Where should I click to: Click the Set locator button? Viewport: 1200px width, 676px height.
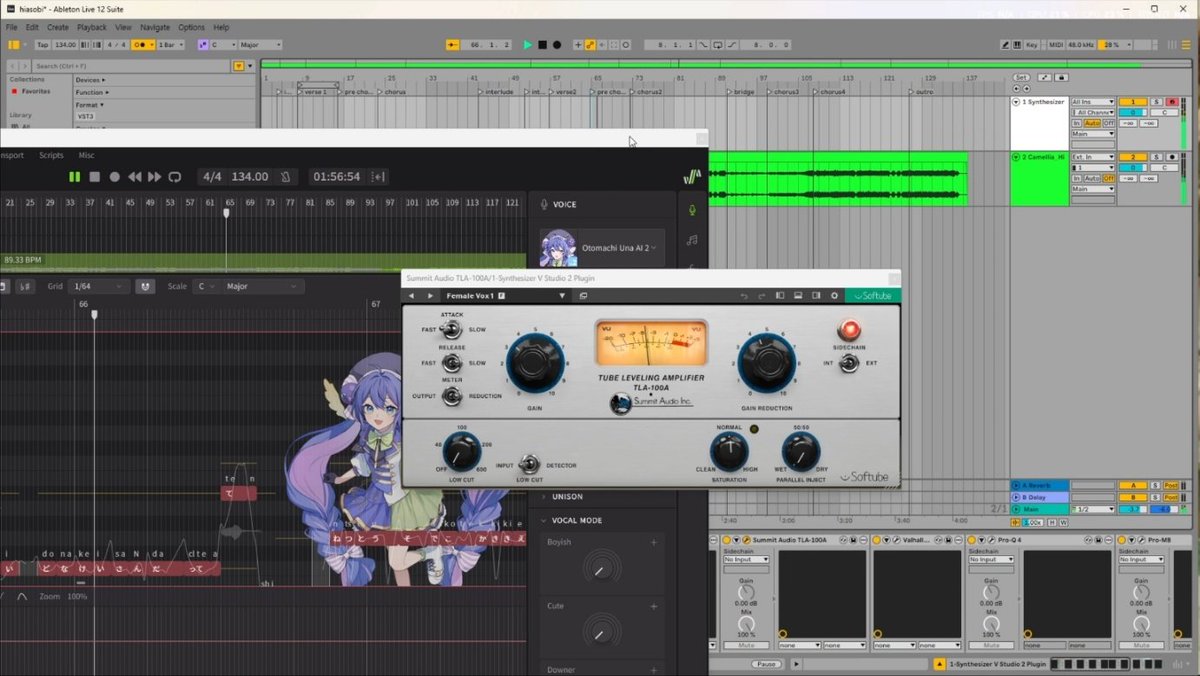click(x=1021, y=77)
